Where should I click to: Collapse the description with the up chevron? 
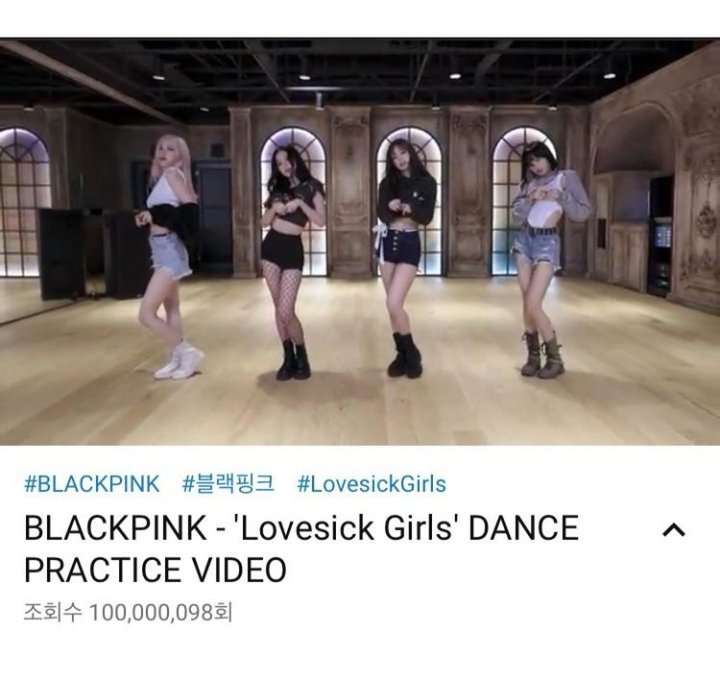[x=674, y=530]
